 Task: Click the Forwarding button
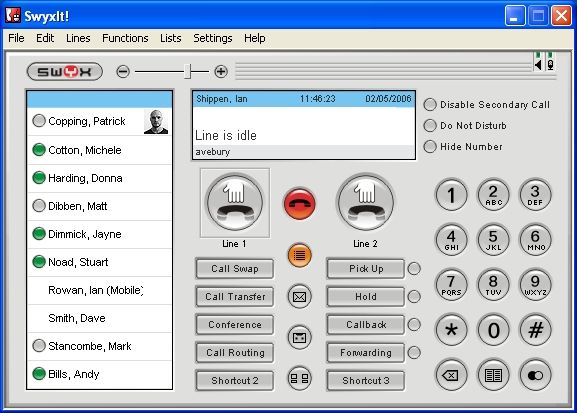(x=366, y=352)
